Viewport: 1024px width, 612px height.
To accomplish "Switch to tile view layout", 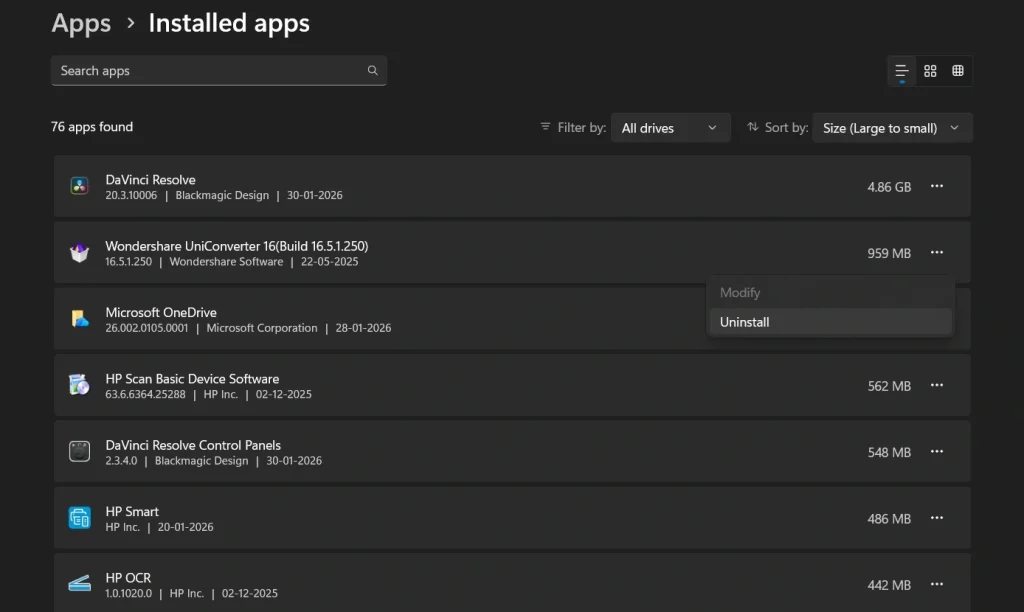I will click(x=930, y=70).
